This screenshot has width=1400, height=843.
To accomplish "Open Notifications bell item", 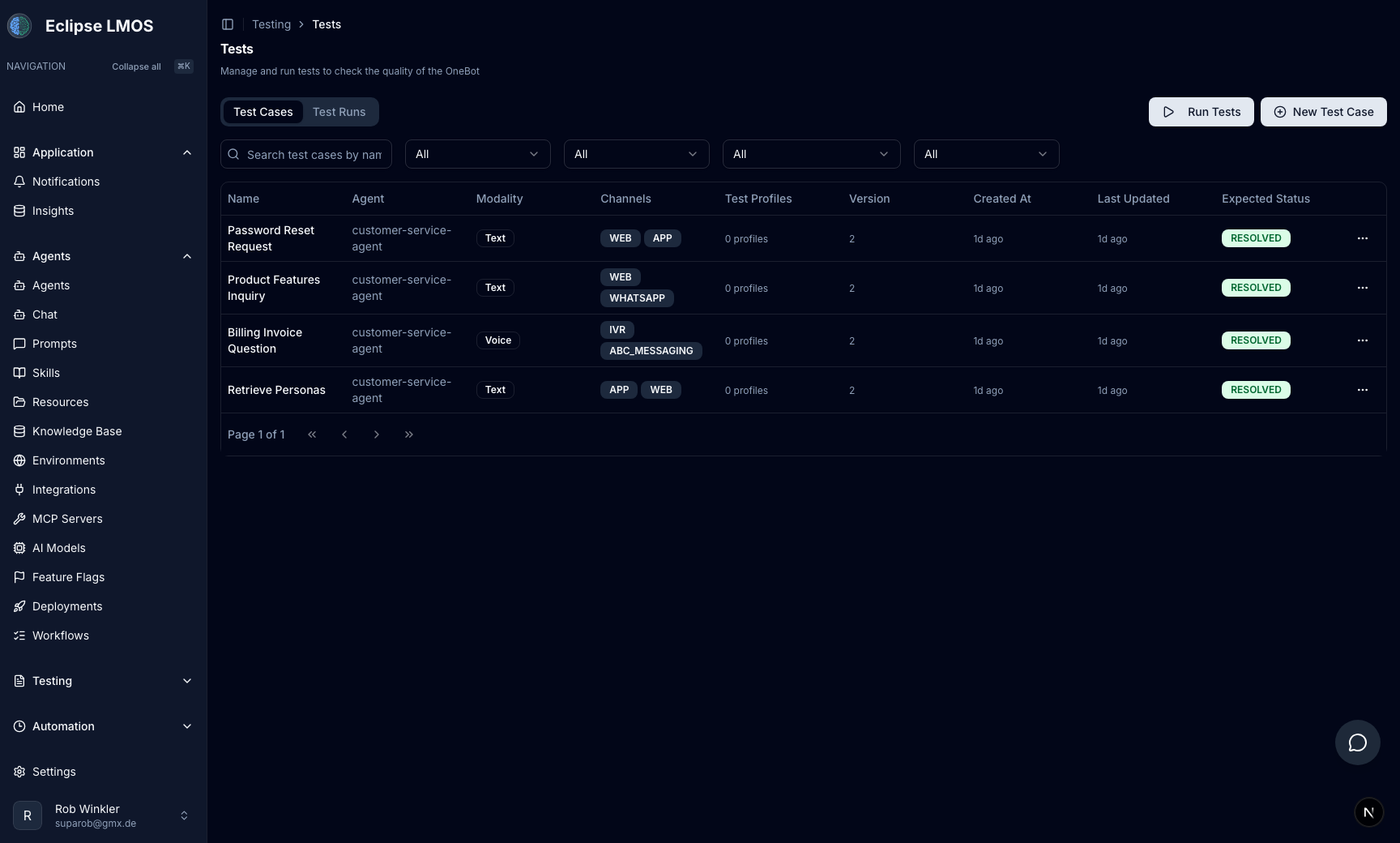I will [x=104, y=182].
